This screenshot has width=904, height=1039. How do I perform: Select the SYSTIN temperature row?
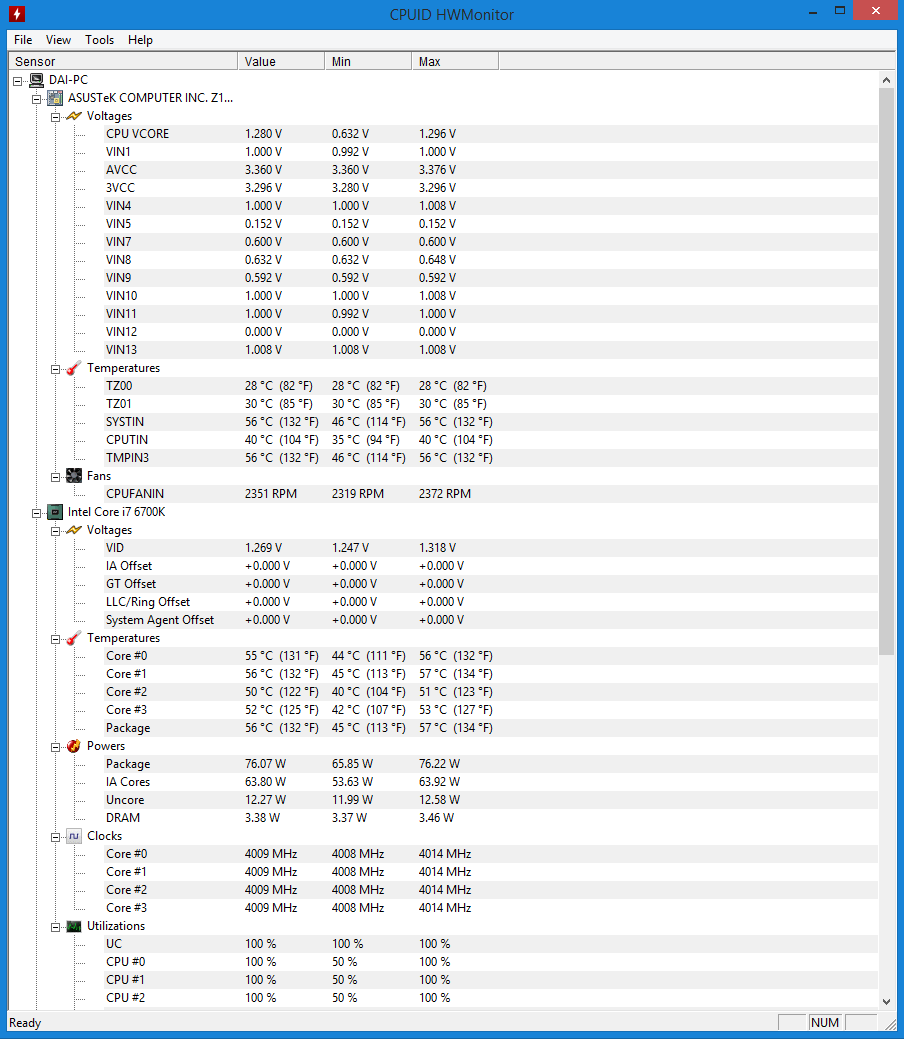(x=490, y=421)
